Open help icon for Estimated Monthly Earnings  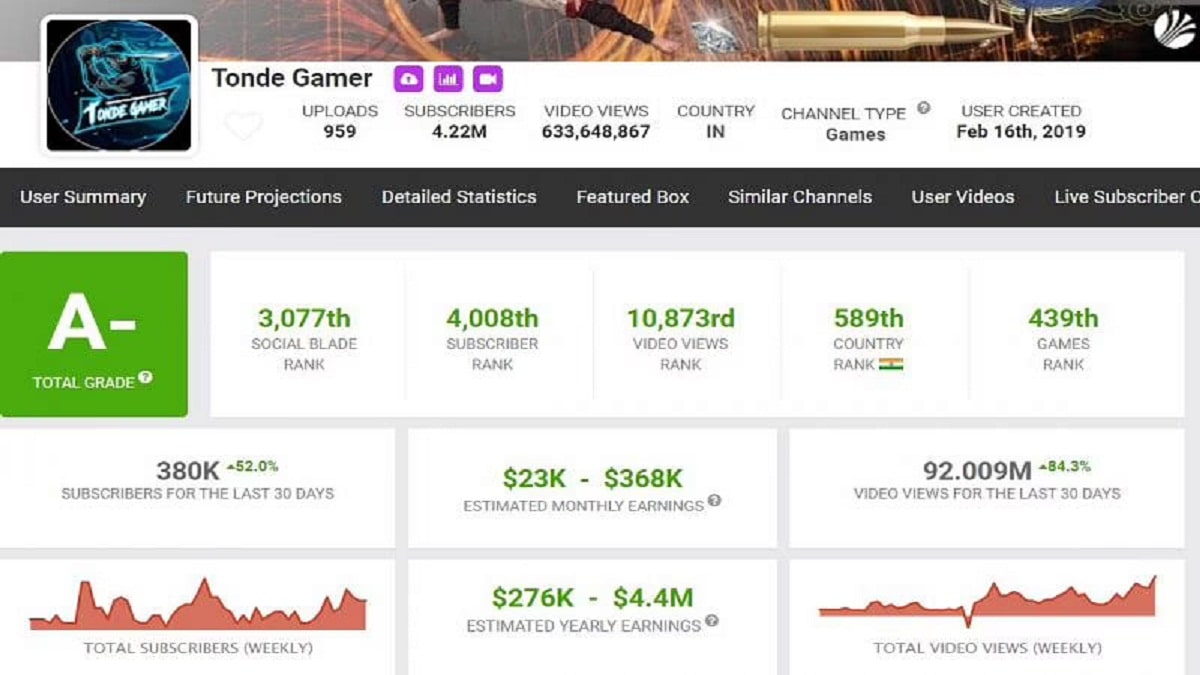coord(714,501)
